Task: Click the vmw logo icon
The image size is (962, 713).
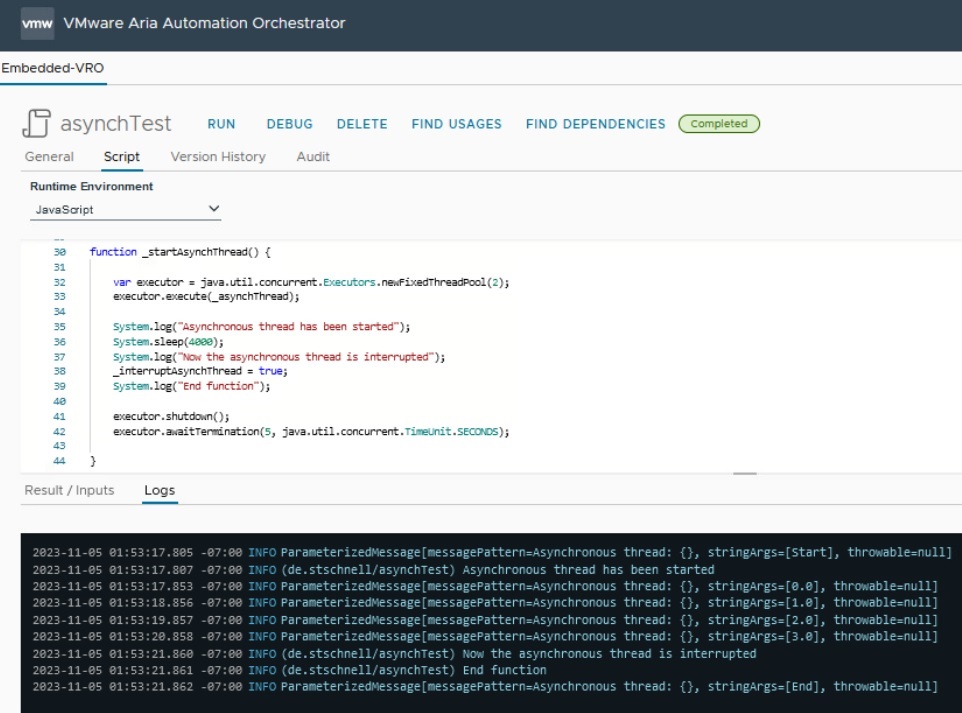Action: coord(37,24)
